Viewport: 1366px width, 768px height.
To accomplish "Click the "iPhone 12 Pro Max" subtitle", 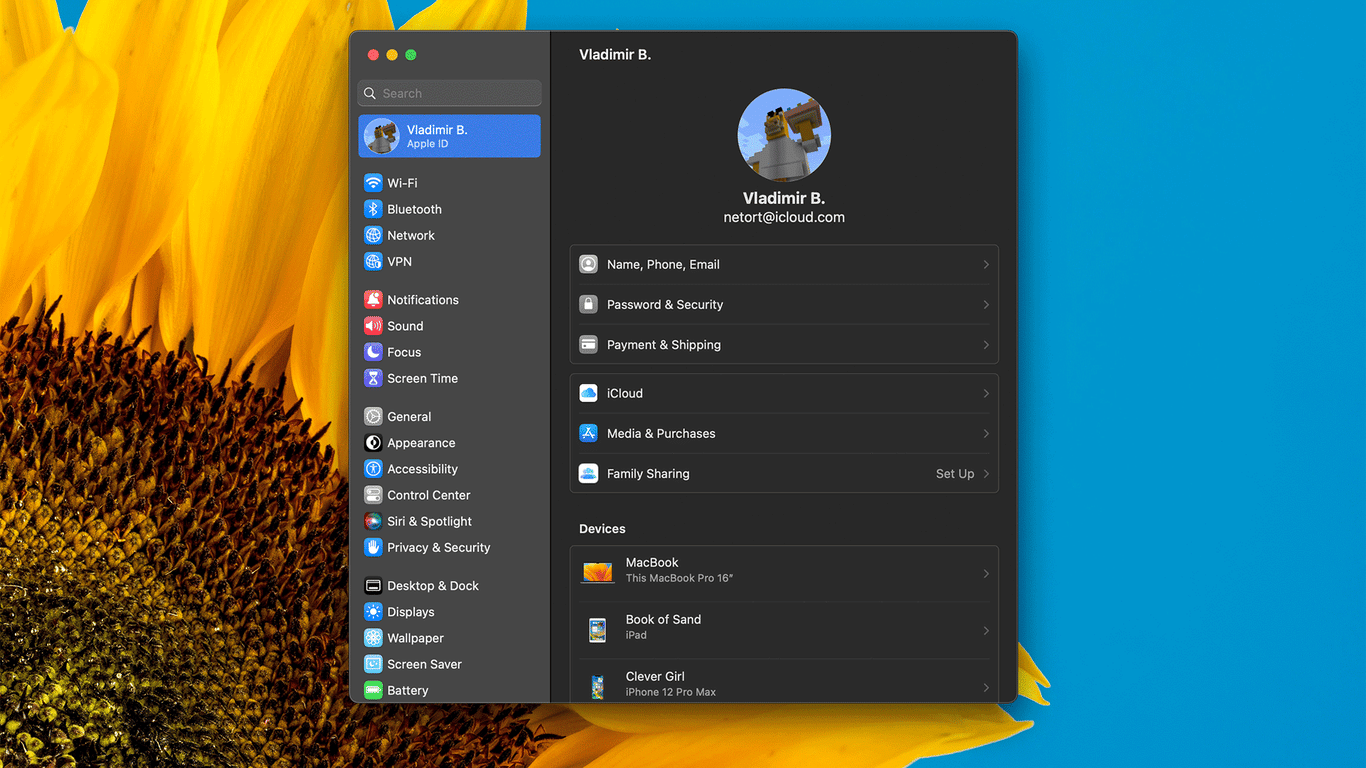I will tap(671, 692).
